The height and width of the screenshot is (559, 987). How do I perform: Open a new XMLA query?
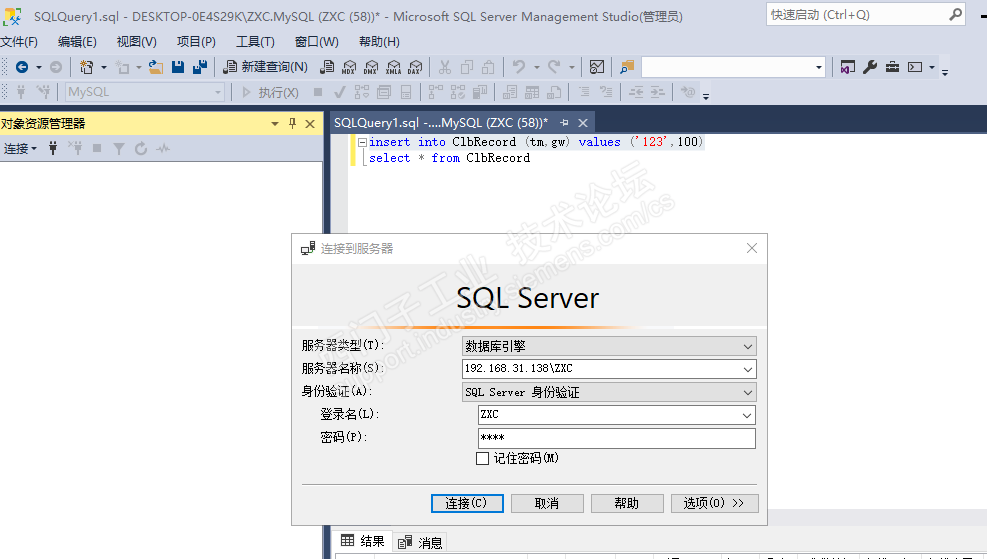click(393, 67)
